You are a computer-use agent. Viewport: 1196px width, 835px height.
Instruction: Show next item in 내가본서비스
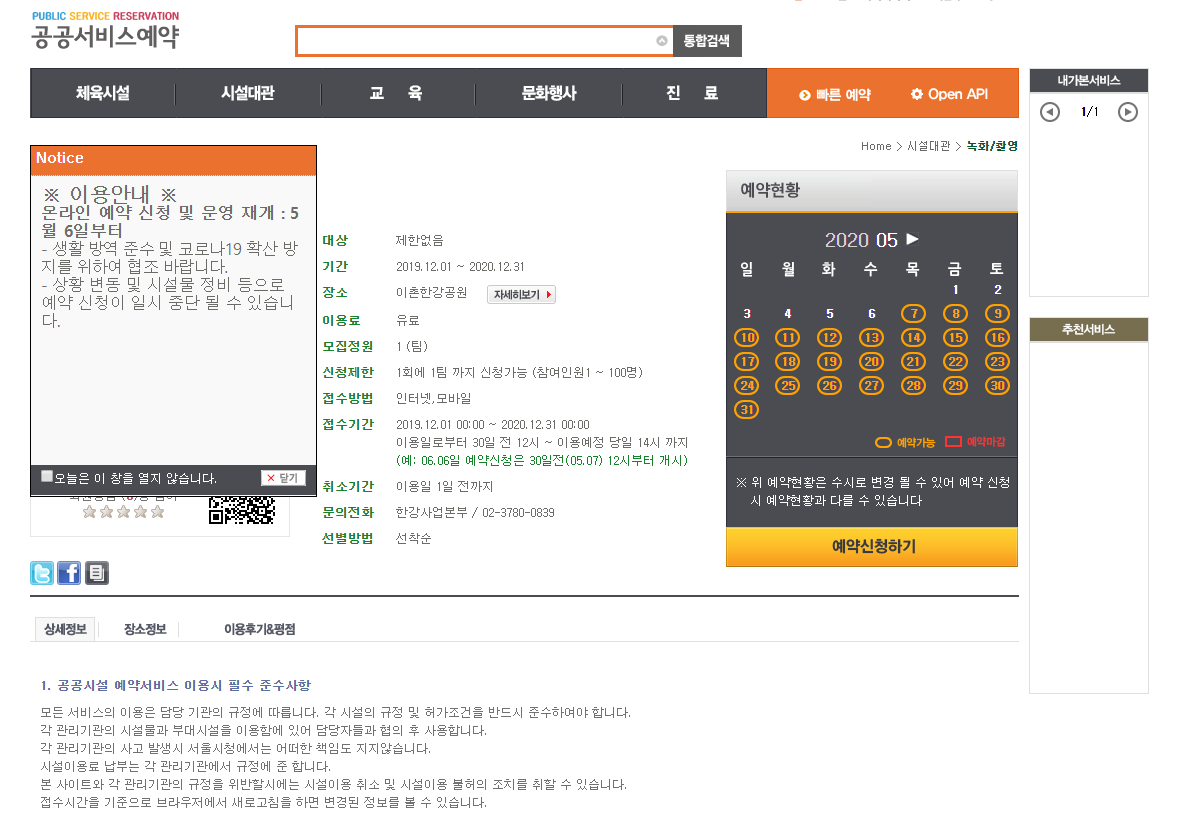pos(1128,112)
